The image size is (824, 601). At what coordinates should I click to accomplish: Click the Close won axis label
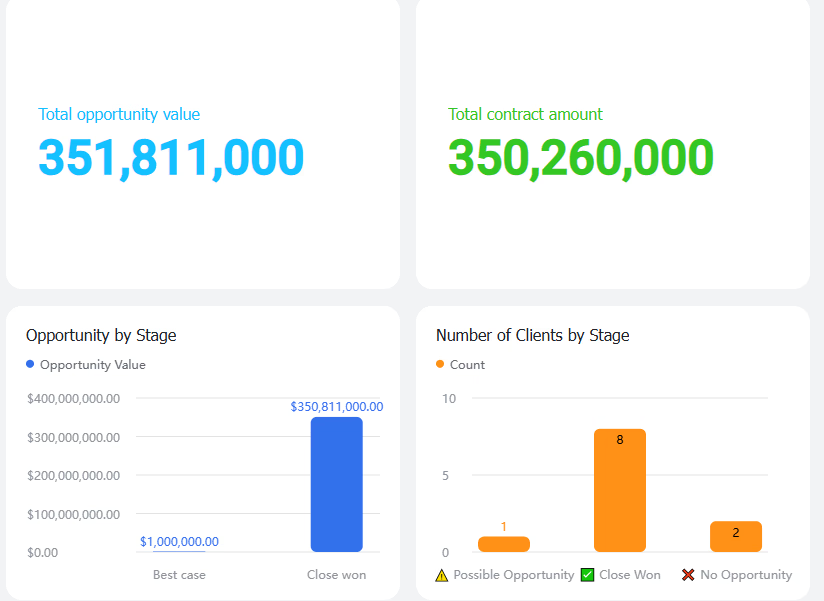coord(336,575)
